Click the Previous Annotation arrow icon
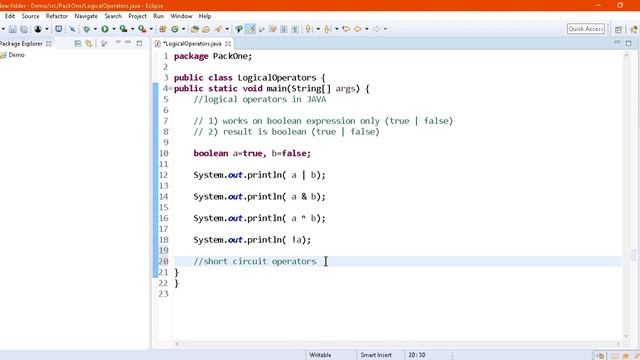640x360 pixels. point(327,29)
